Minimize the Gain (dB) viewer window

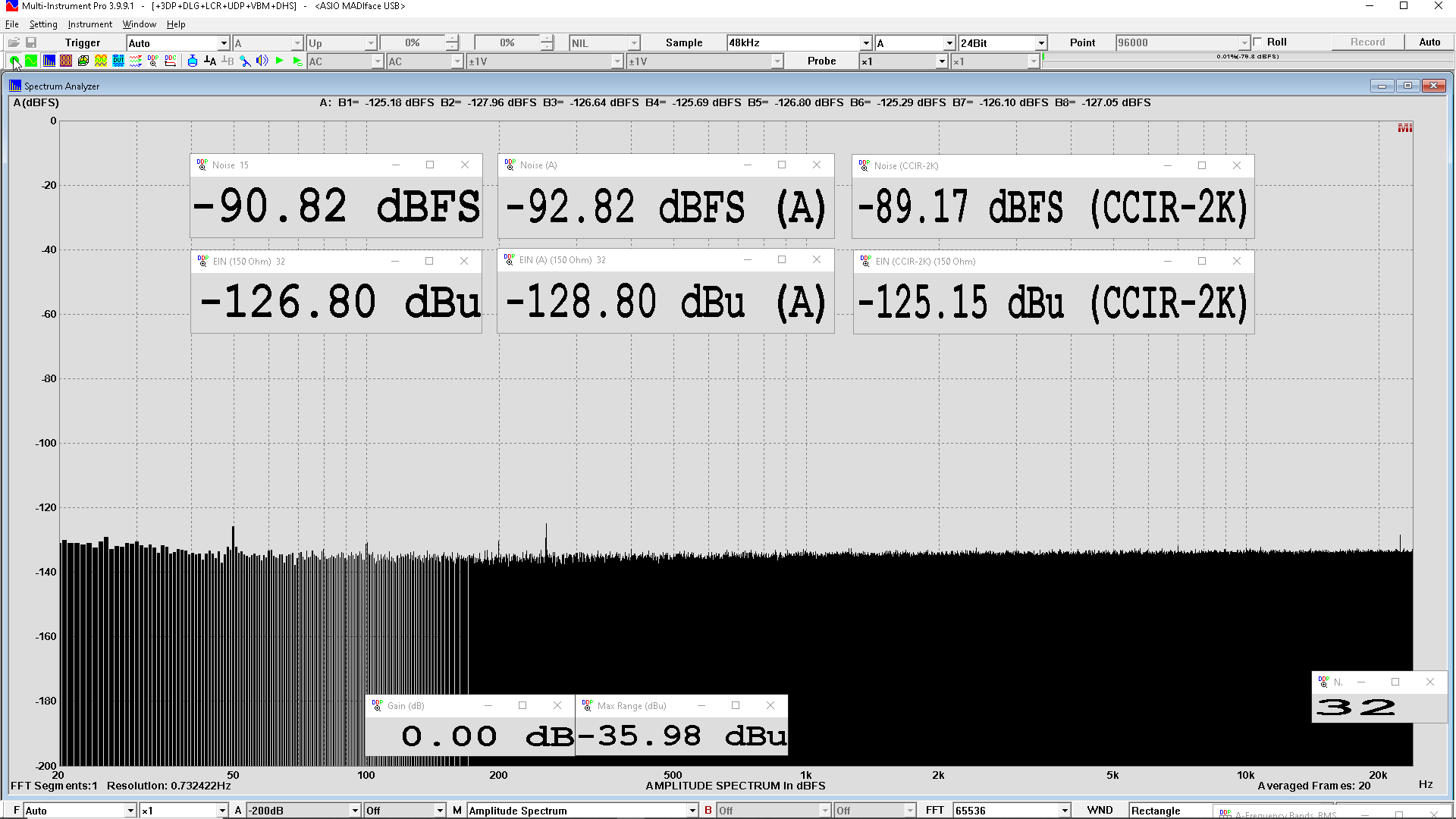(x=488, y=705)
